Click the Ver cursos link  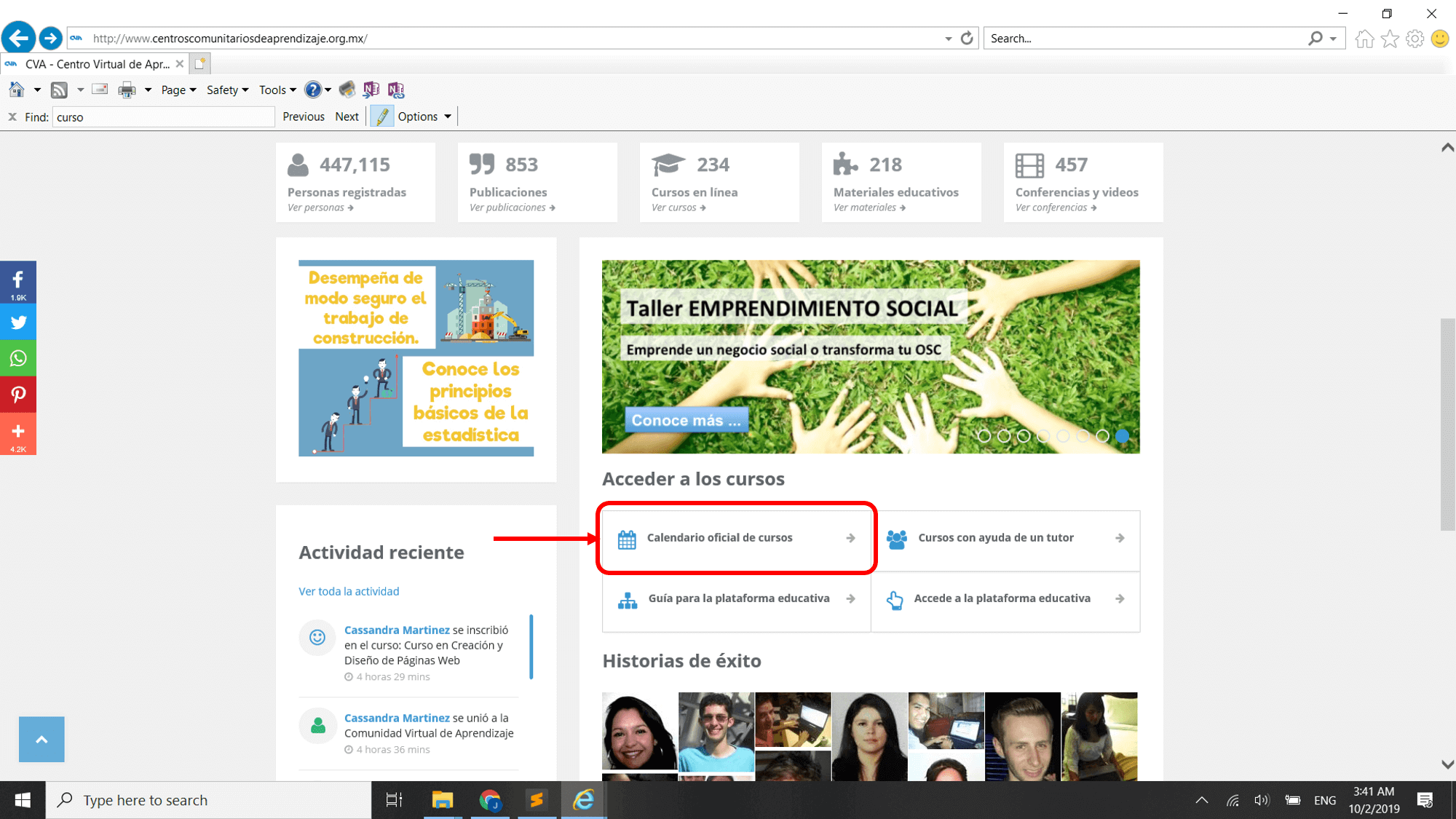[678, 207]
